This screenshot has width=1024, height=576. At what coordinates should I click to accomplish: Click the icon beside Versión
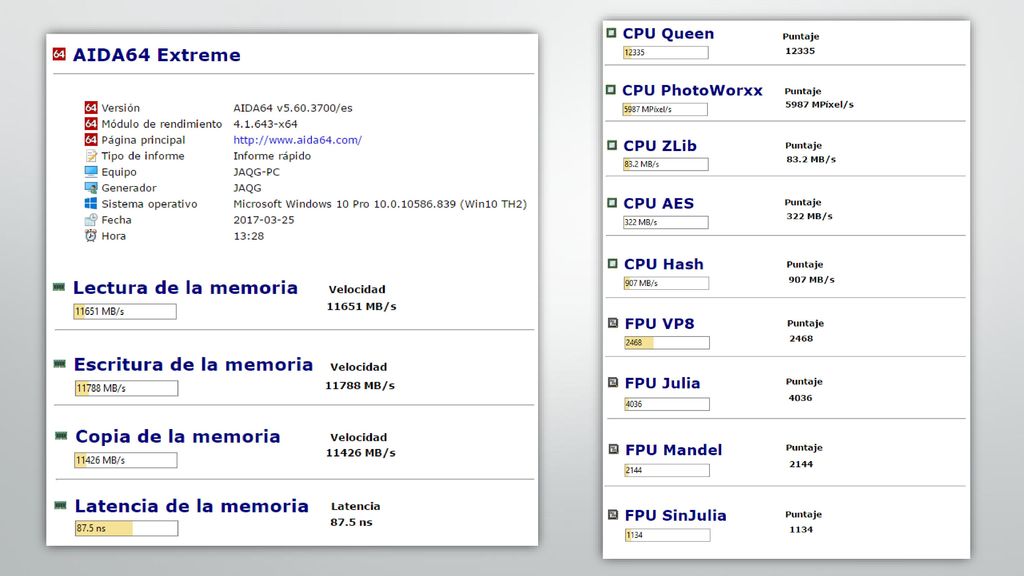tap(91, 107)
